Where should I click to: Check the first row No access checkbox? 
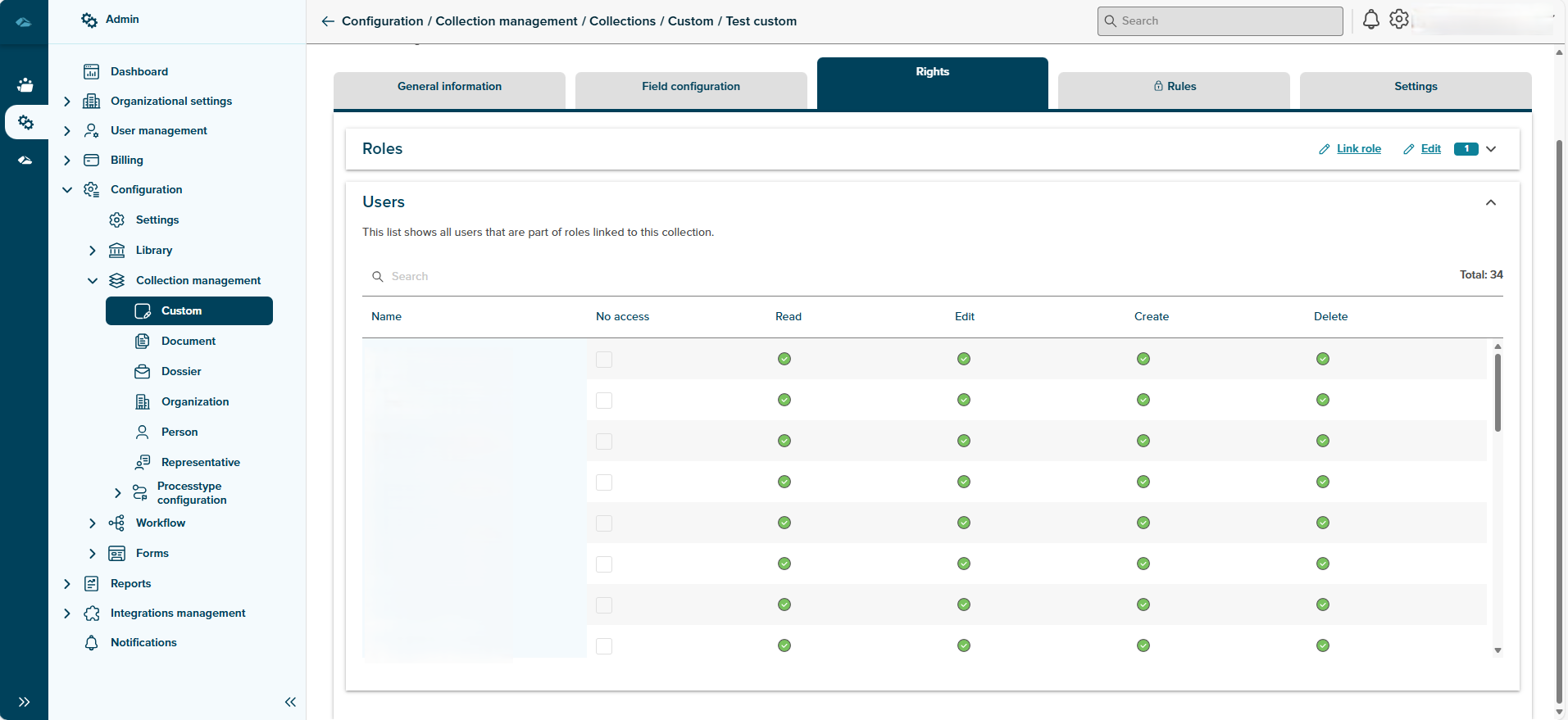click(604, 360)
